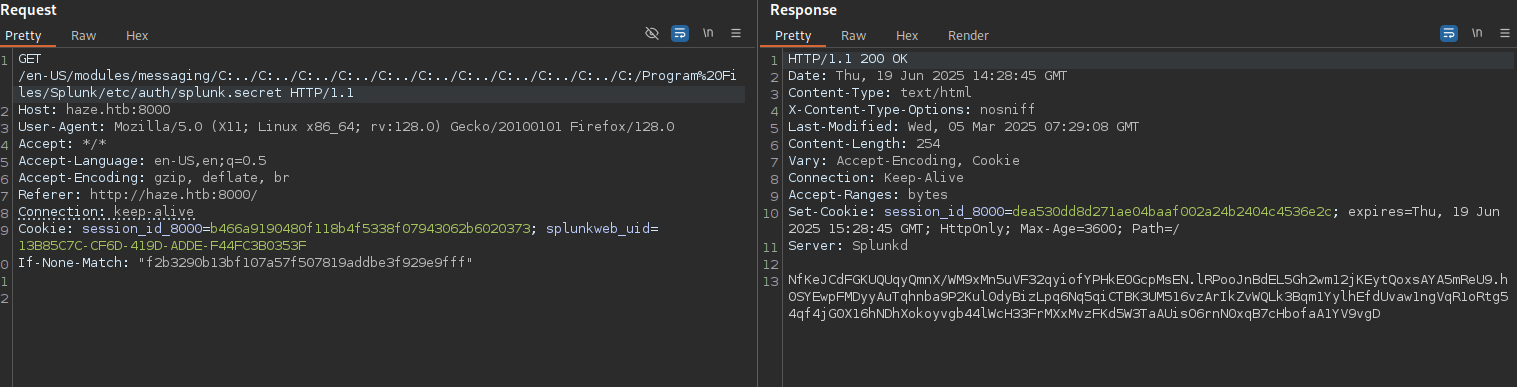This screenshot has width=1517, height=387.
Task: Click the splunk.secret response body text
Action: pos(1148,297)
